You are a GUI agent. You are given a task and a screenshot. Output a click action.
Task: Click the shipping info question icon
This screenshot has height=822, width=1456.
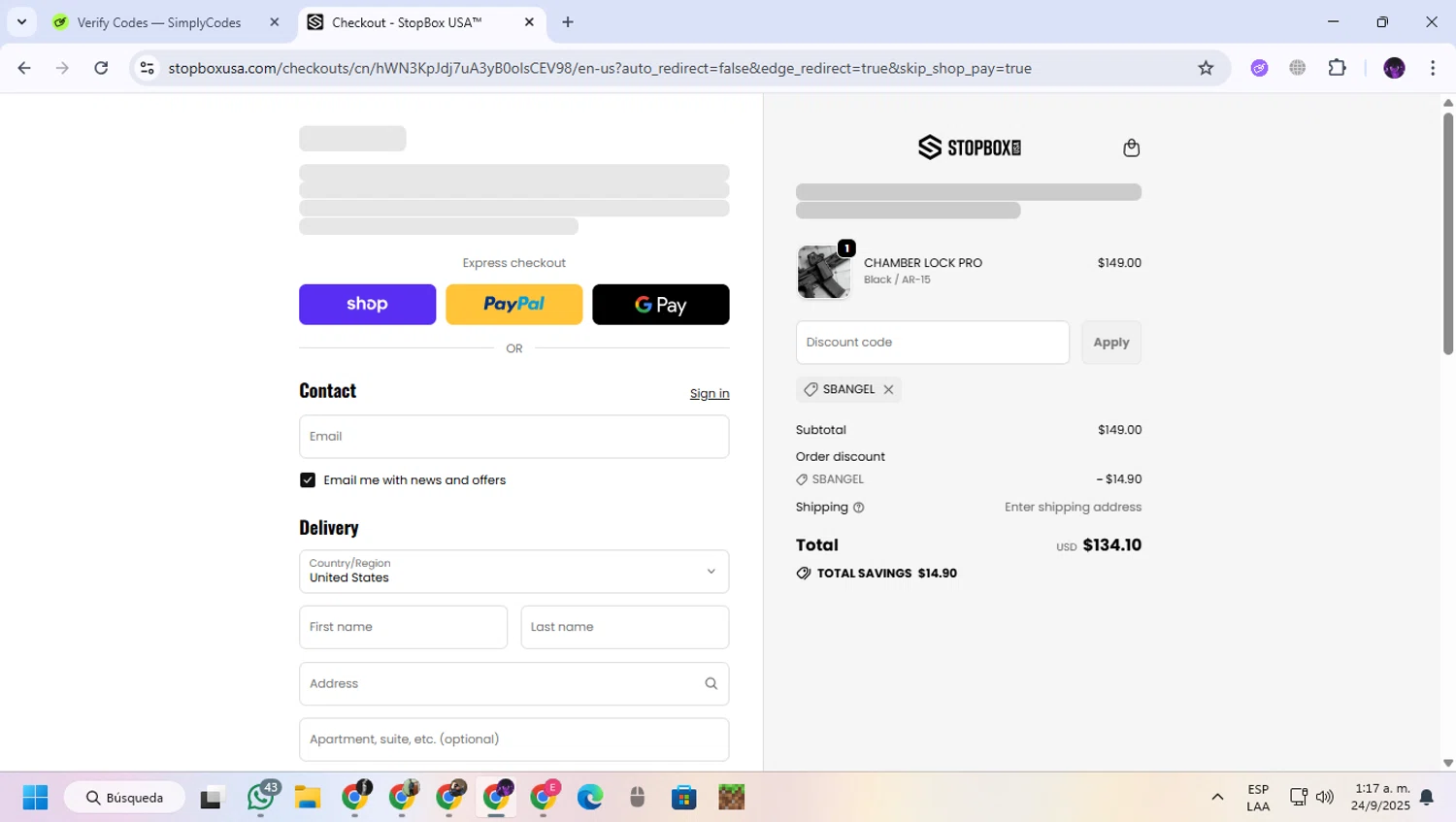[x=858, y=508]
